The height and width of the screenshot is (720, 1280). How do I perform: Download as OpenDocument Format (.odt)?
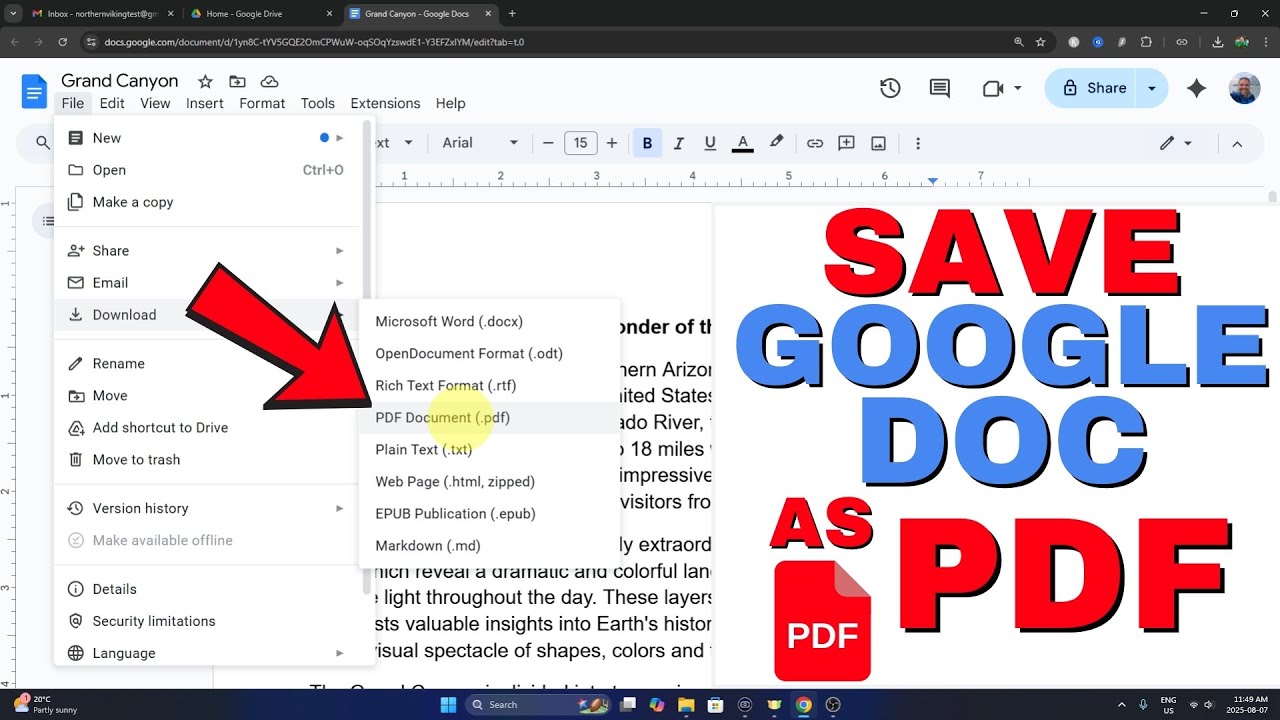[489, 354]
